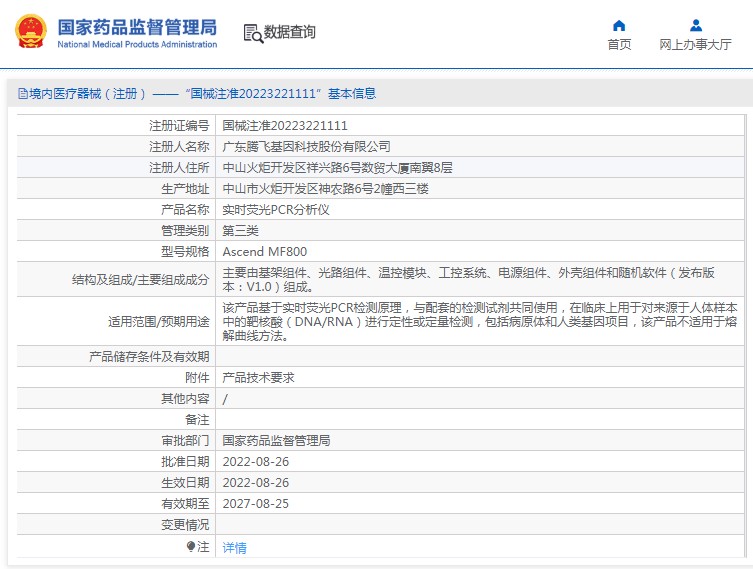Click the 审批部门 field label
Screen dimensions: 753x569
tap(185, 441)
